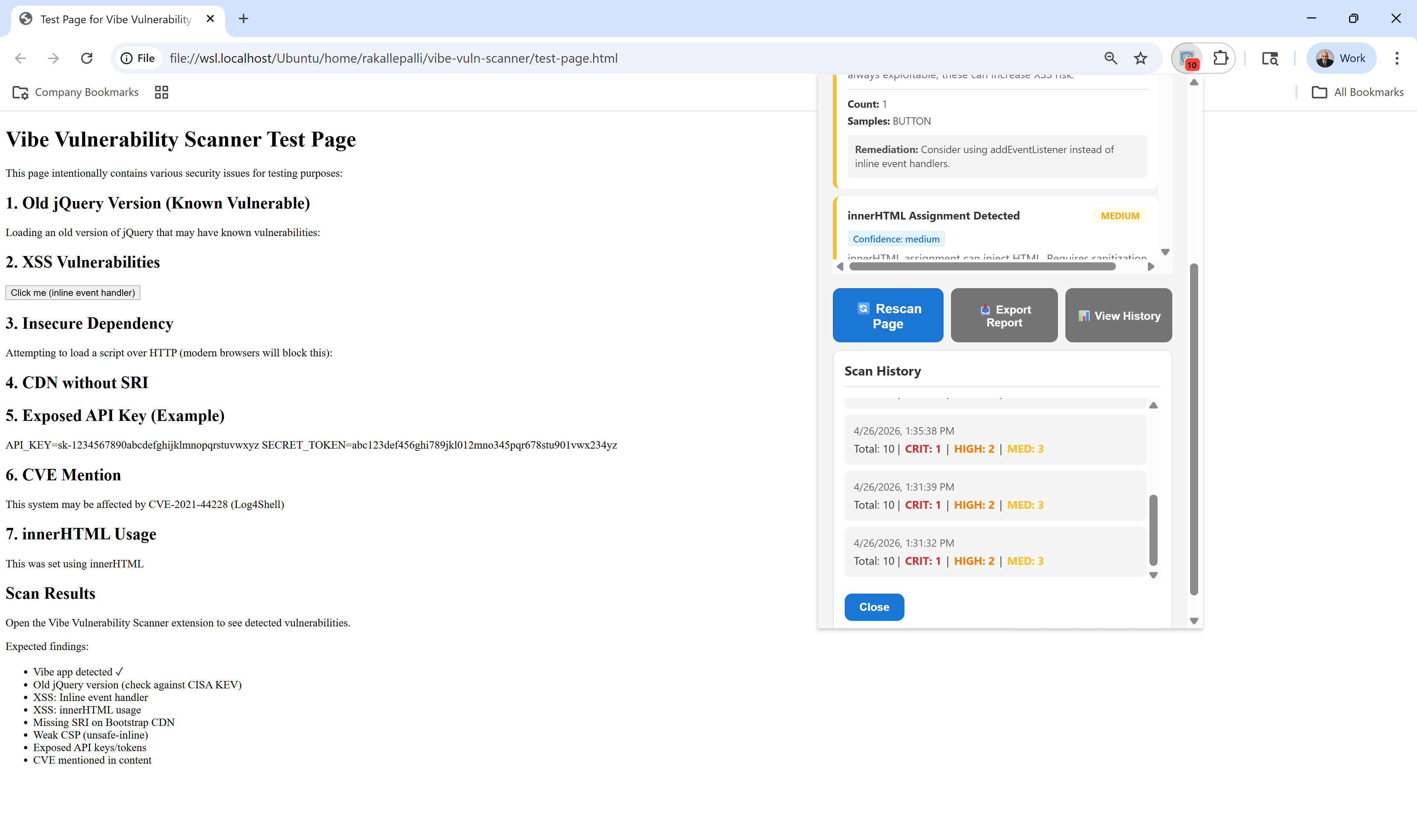Click the Weak CSP (unsafe-inline) list item

tap(90, 735)
